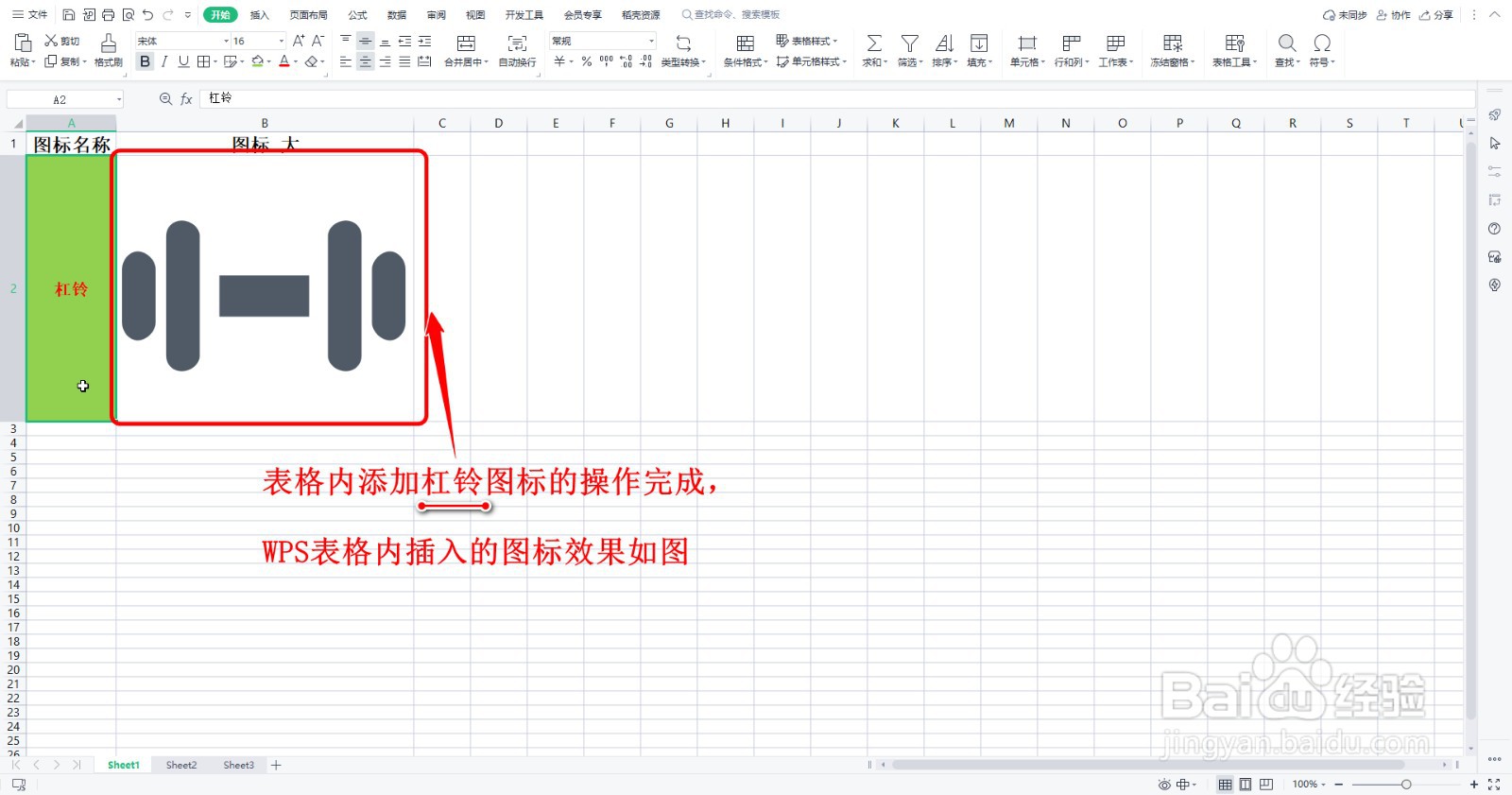Toggle Italic formatting
Image resolution: width=1512 pixels, height=795 pixels.
[164, 61]
